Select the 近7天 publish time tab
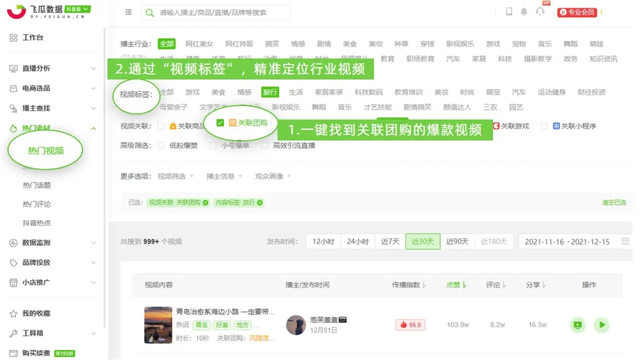640x360 pixels. [x=390, y=242]
